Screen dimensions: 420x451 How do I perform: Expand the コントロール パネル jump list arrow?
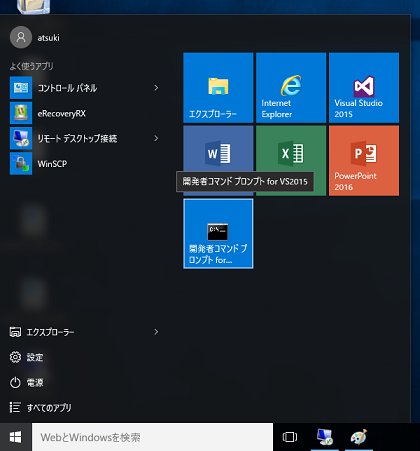coord(156,88)
